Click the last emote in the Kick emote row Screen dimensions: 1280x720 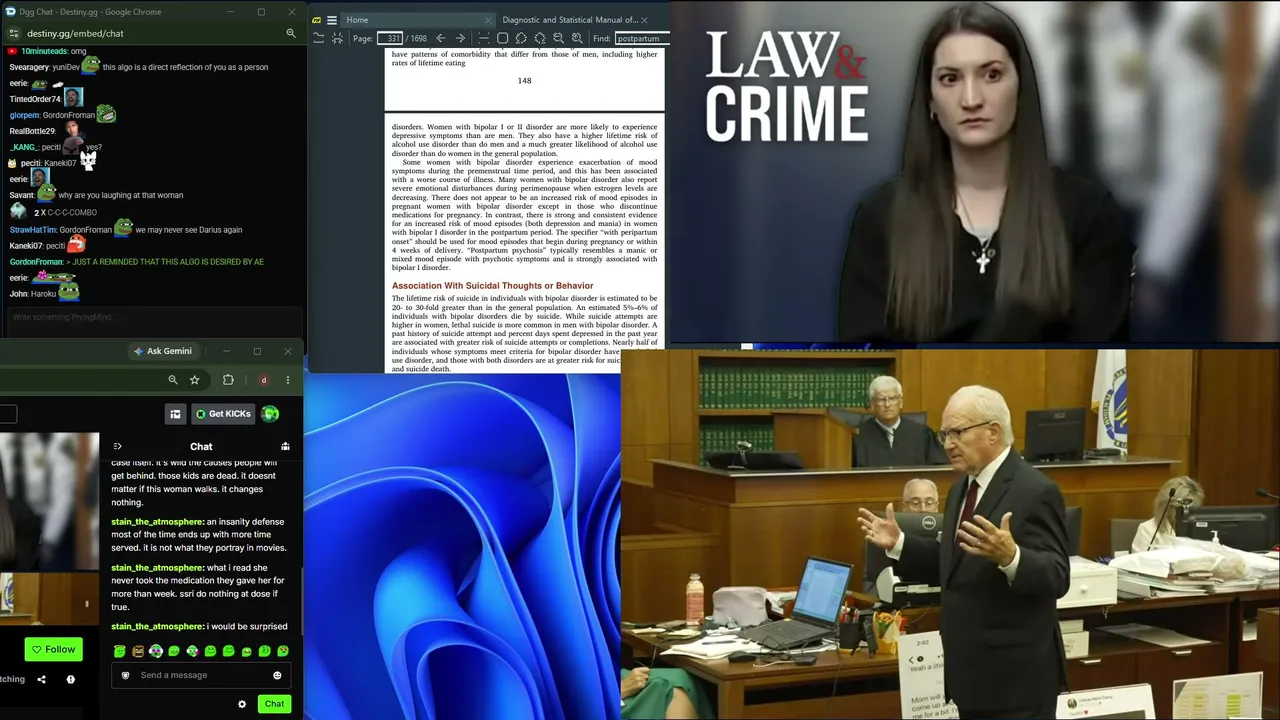point(283,651)
